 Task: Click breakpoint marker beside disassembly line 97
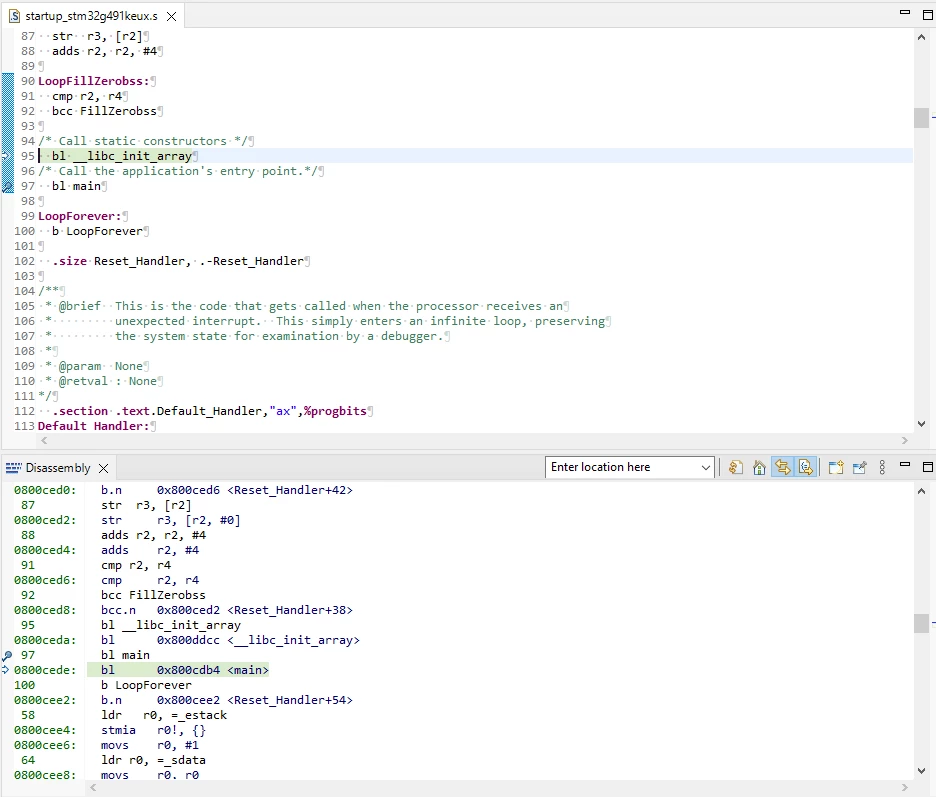[x=7, y=656]
